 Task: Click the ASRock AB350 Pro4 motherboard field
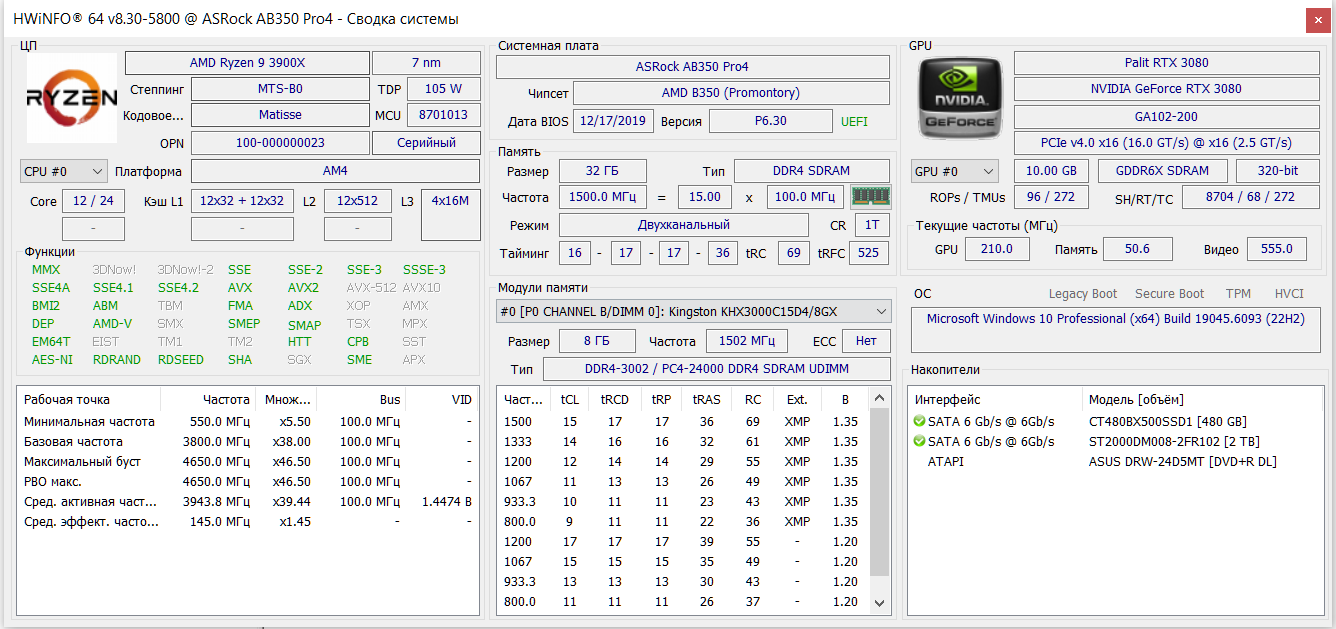(693, 67)
